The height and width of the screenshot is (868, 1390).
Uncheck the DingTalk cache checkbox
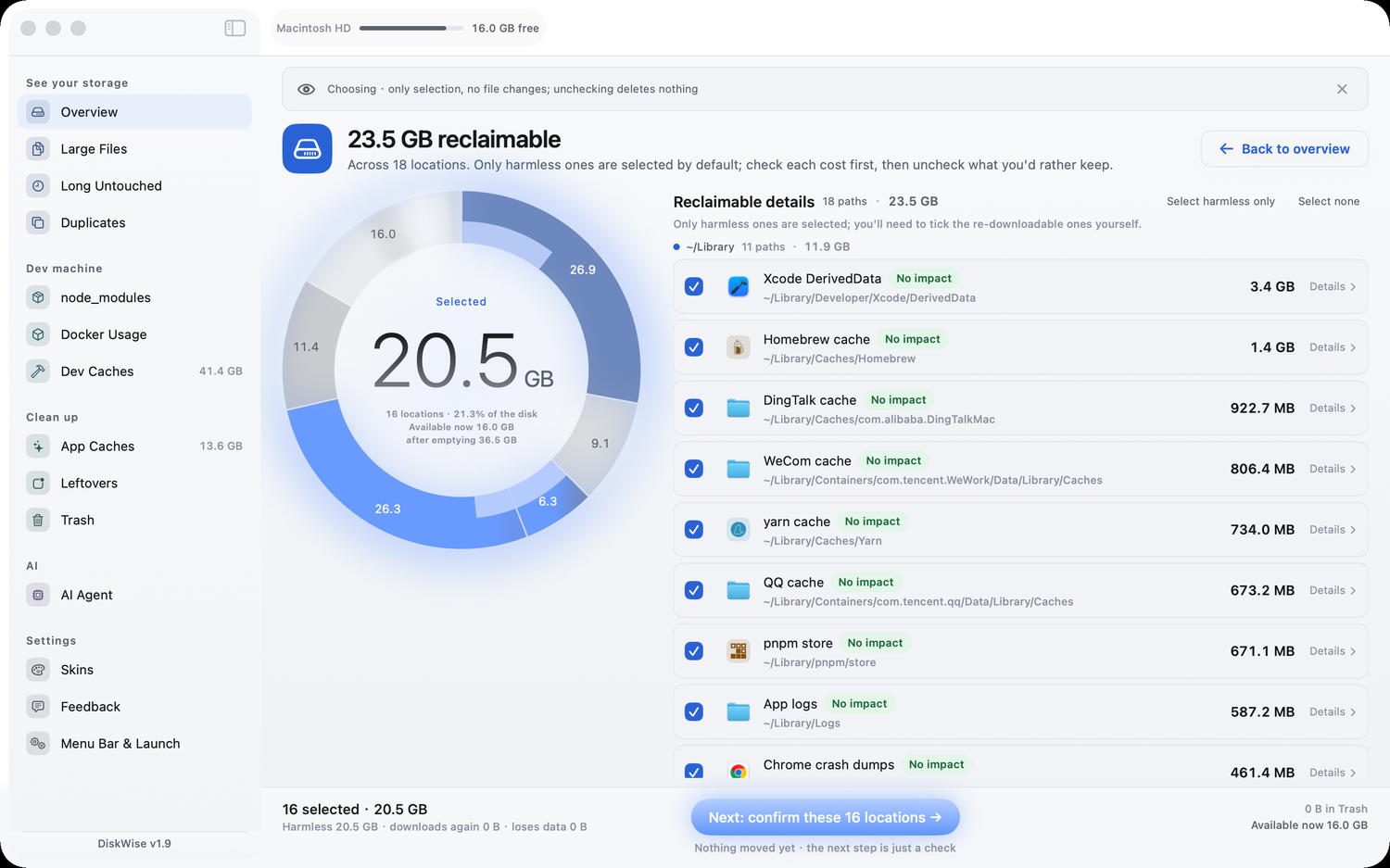693,408
